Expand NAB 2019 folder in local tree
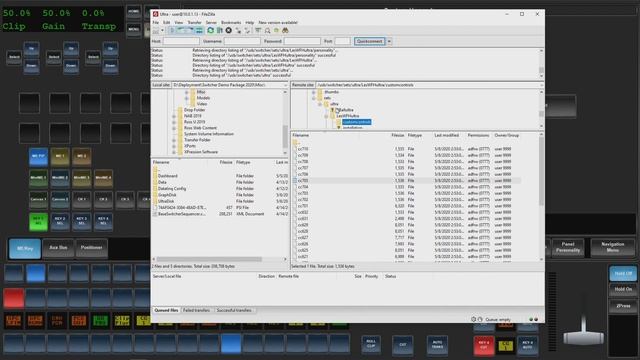Image resolution: width=640 pixels, height=360 pixels. [174, 116]
